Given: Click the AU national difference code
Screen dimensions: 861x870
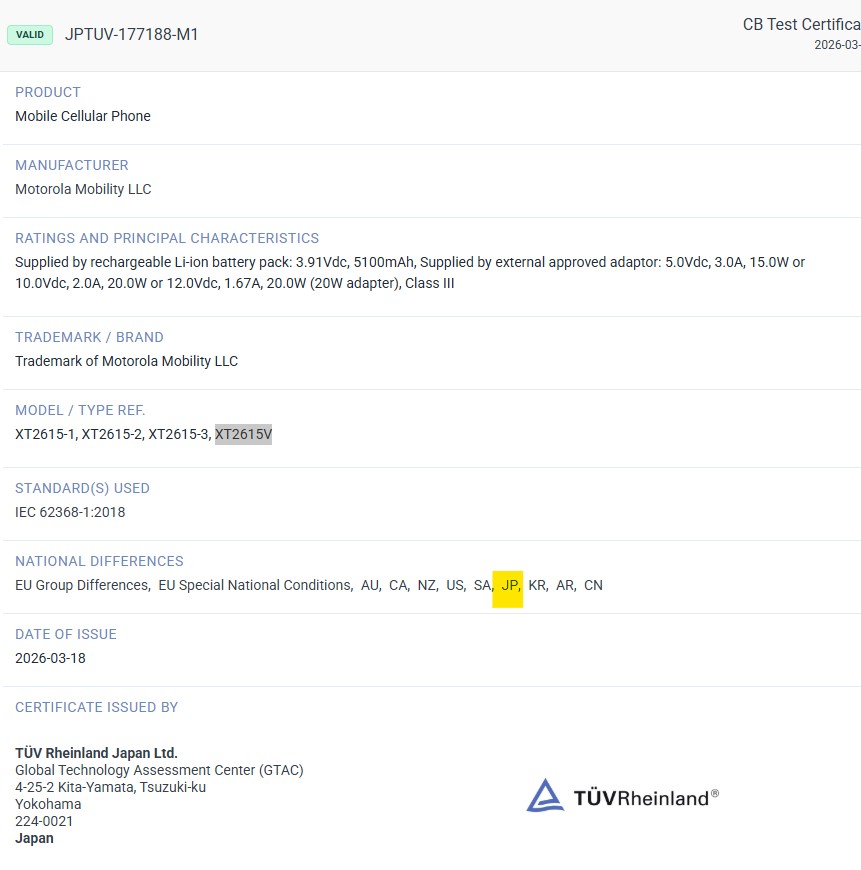Looking at the screenshot, I should 370,586.
